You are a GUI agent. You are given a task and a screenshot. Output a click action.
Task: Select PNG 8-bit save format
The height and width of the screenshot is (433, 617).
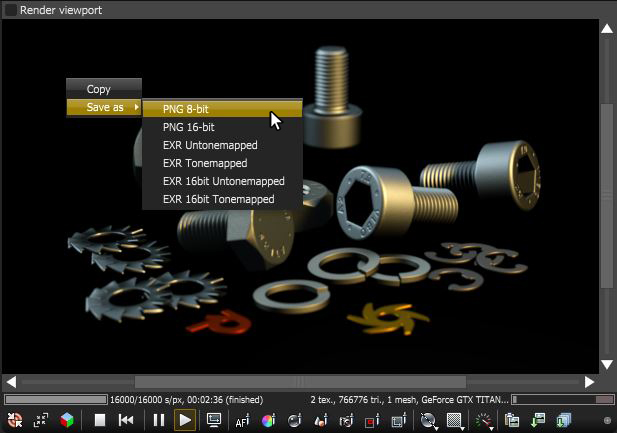click(x=222, y=109)
